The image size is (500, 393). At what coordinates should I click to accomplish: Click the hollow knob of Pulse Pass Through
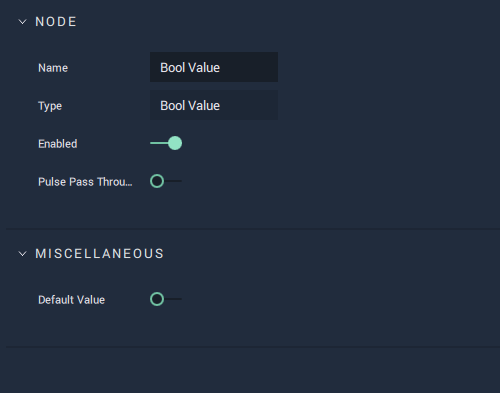point(157,181)
